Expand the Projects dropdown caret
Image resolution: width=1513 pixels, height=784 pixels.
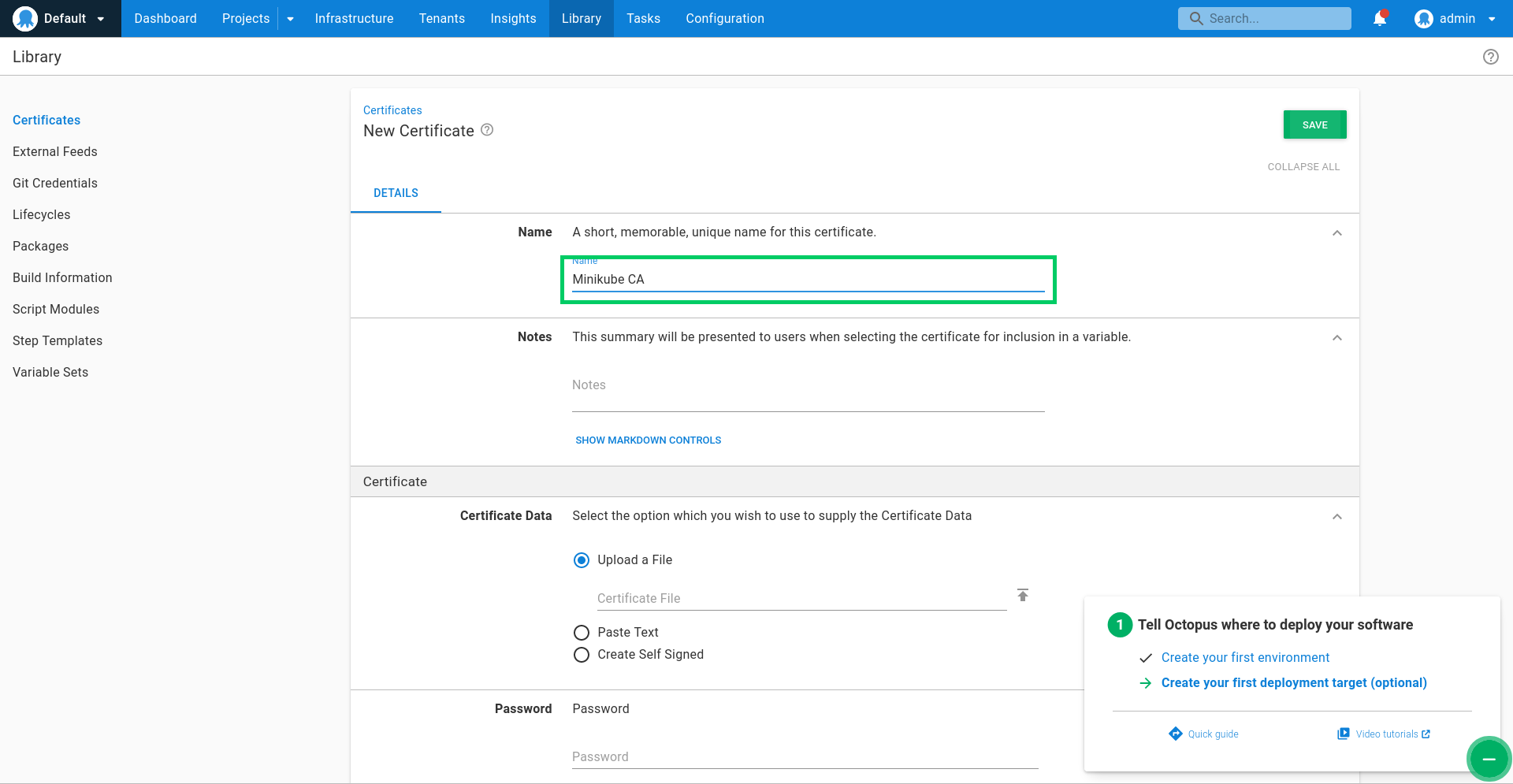pos(290,19)
